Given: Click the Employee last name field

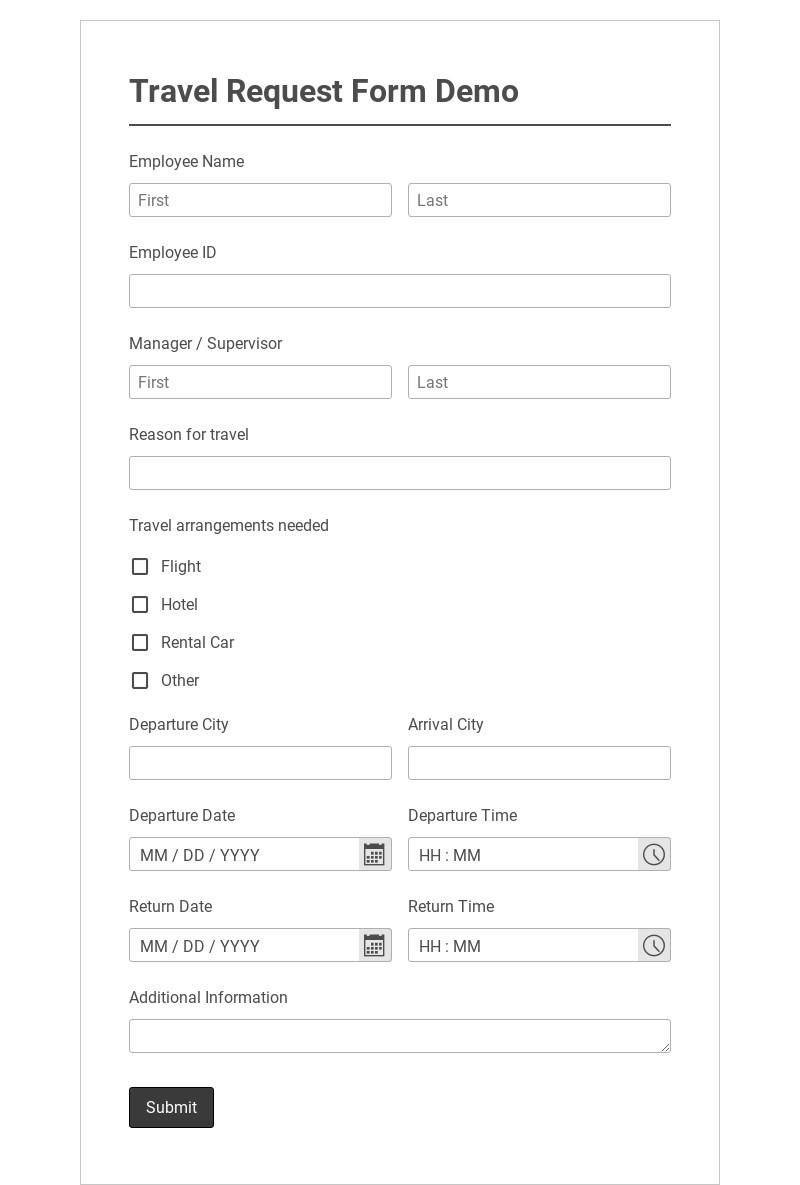Looking at the screenshot, I should coord(539,200).
